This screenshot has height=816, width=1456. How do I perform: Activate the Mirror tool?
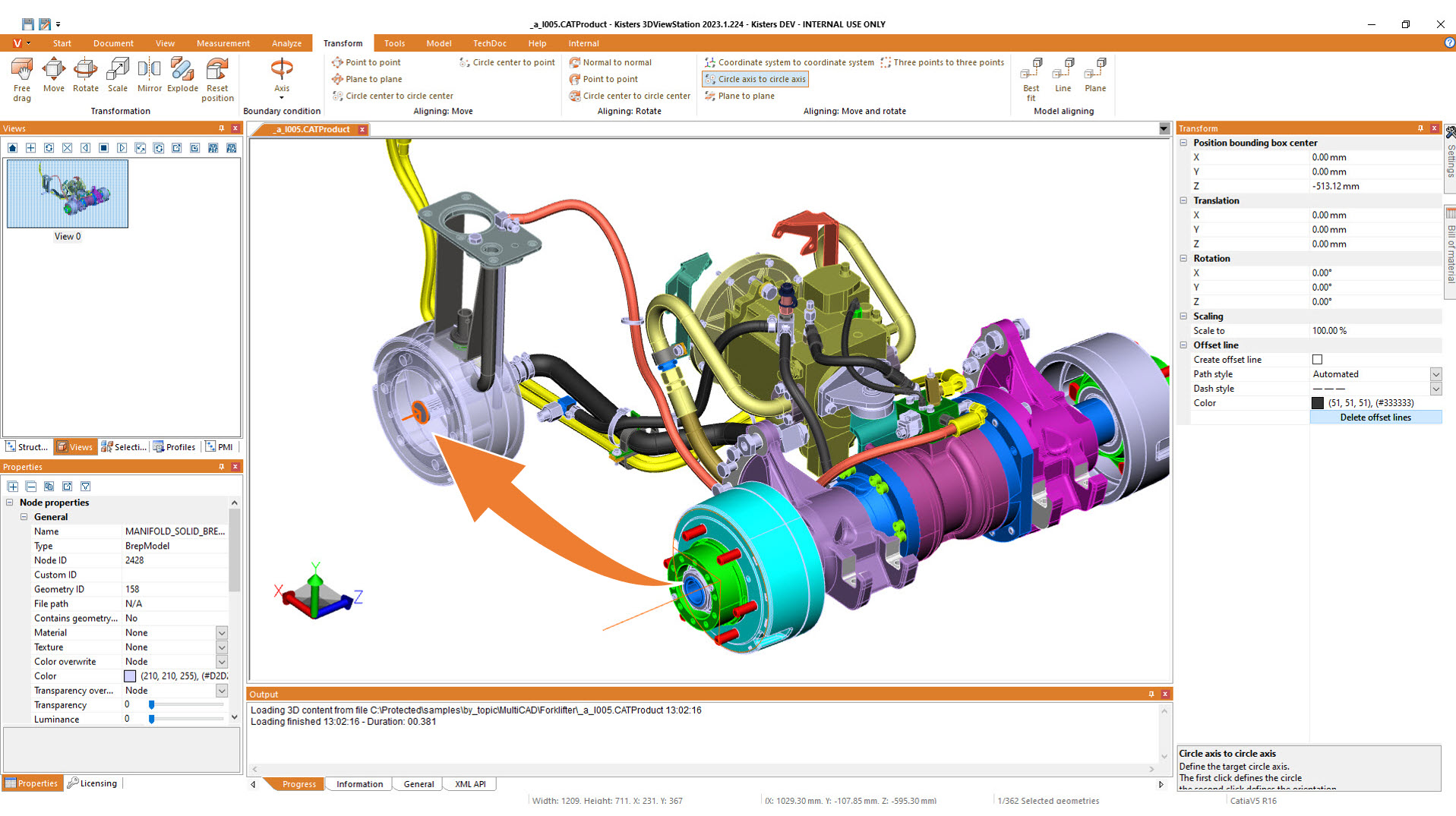click(150, 75)
